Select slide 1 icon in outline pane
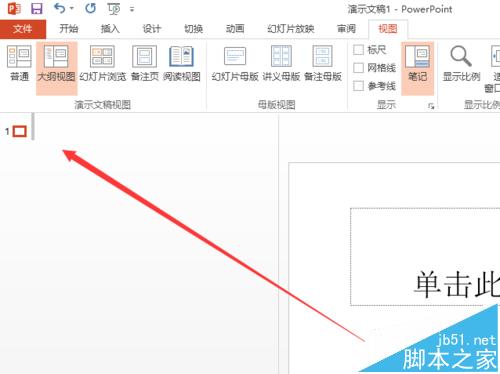This screenshot has height=374, width=500. [20, 131]
